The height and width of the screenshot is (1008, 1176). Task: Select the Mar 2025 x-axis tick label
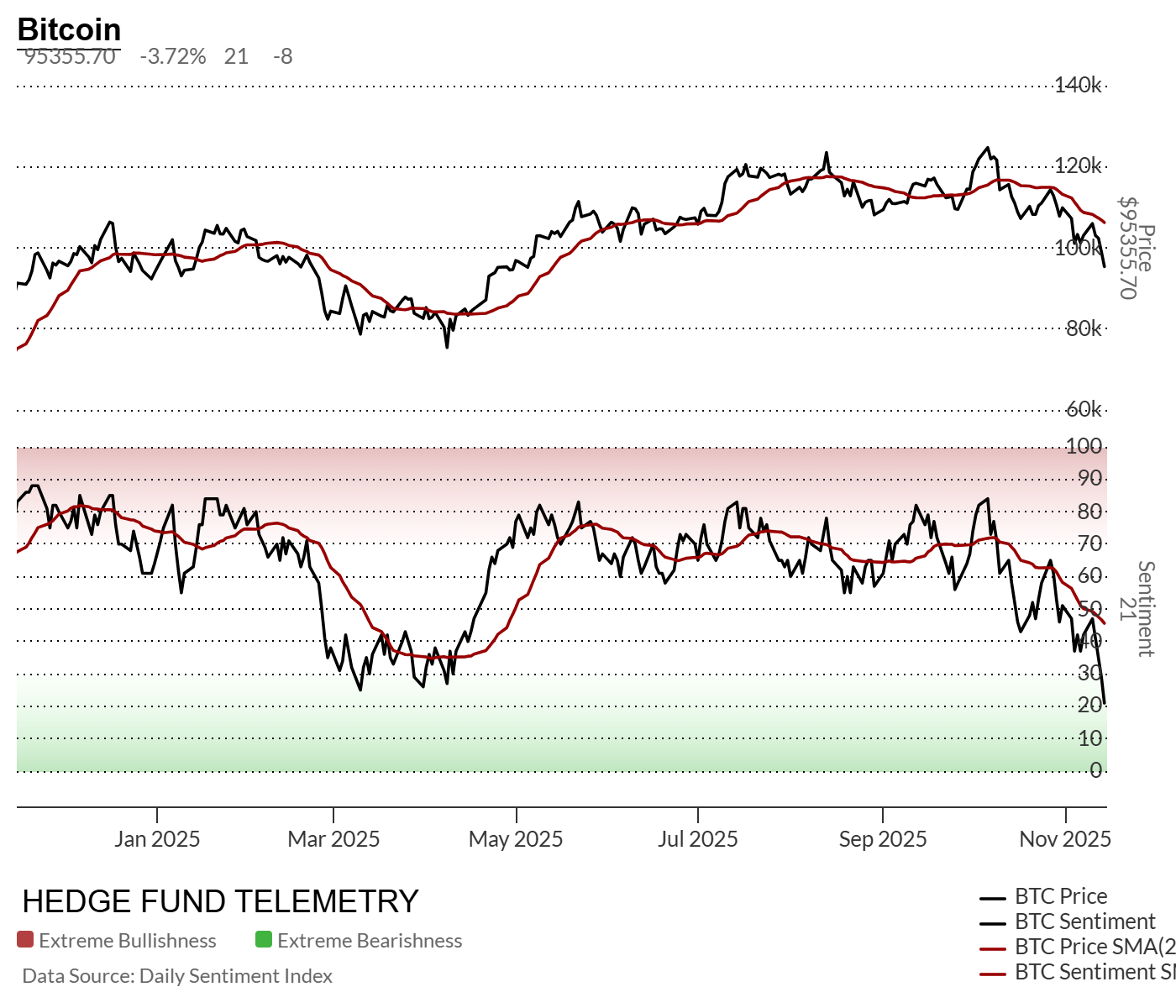click(333, 839)
